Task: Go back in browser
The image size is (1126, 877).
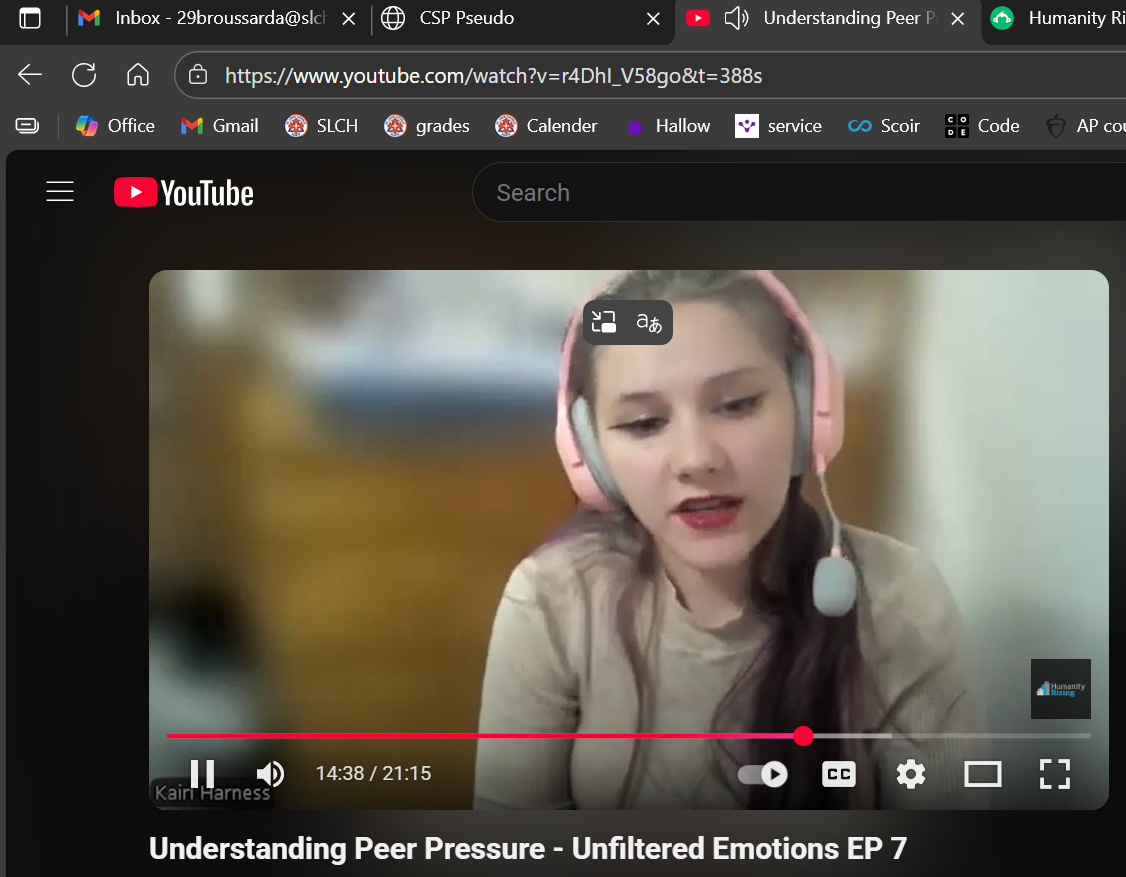Action: click(x=30, y=75)
